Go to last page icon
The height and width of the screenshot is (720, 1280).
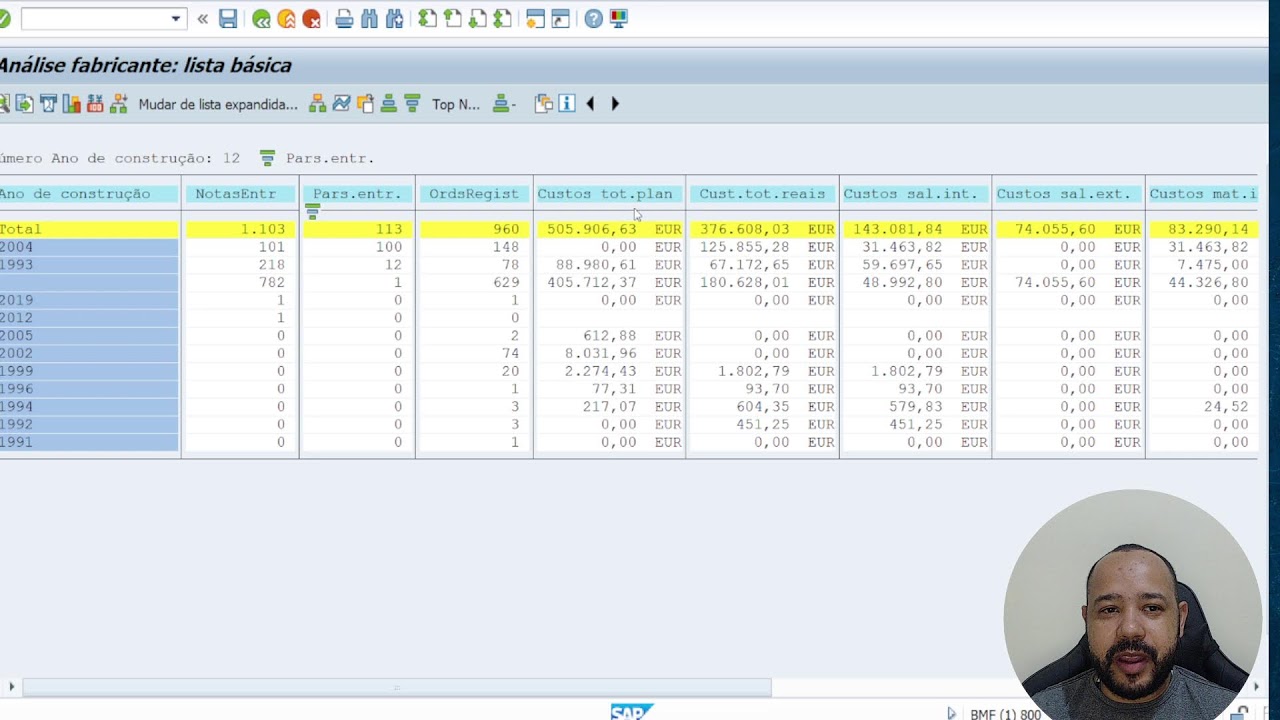(502, 19)
